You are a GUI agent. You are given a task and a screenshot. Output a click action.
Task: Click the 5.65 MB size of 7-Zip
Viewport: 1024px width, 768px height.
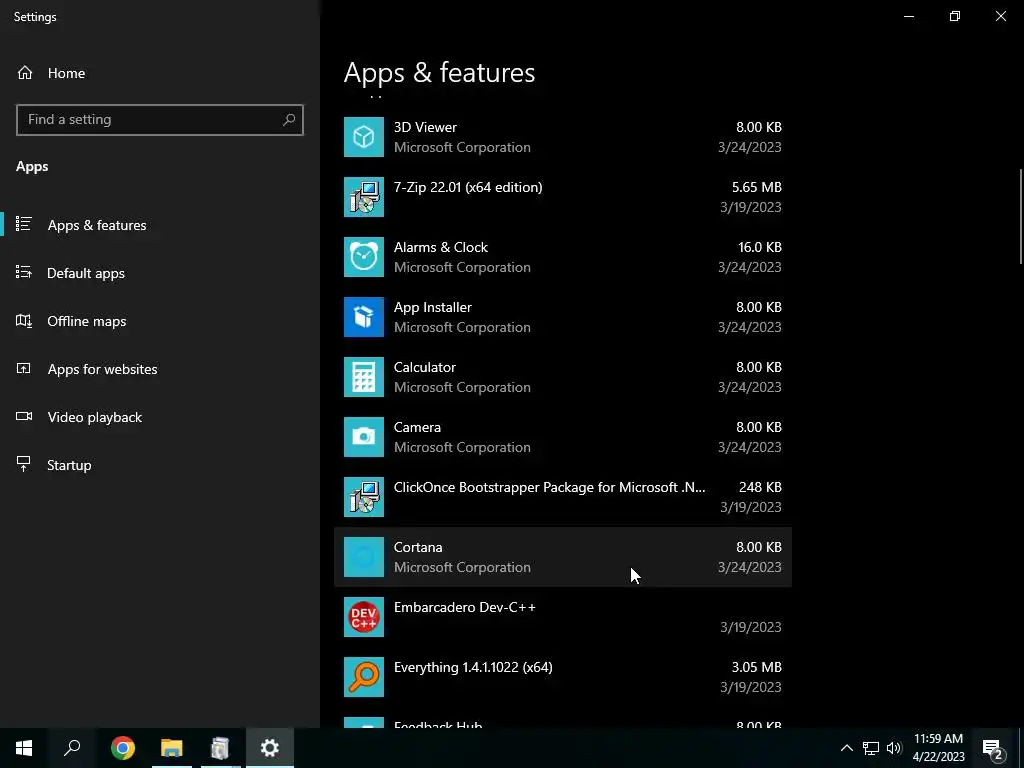point(756,187)
